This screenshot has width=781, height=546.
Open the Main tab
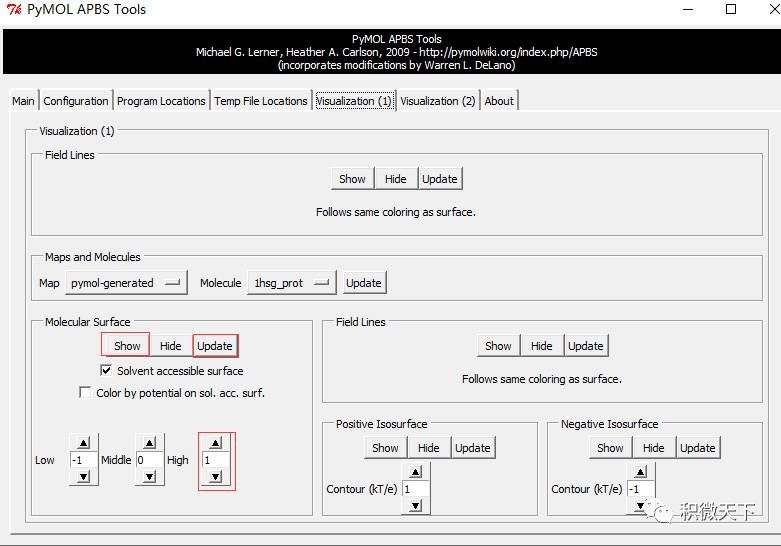click(23, 101)
